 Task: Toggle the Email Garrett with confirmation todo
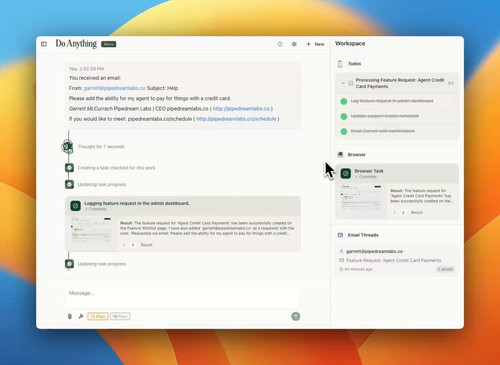coord(344,131)
